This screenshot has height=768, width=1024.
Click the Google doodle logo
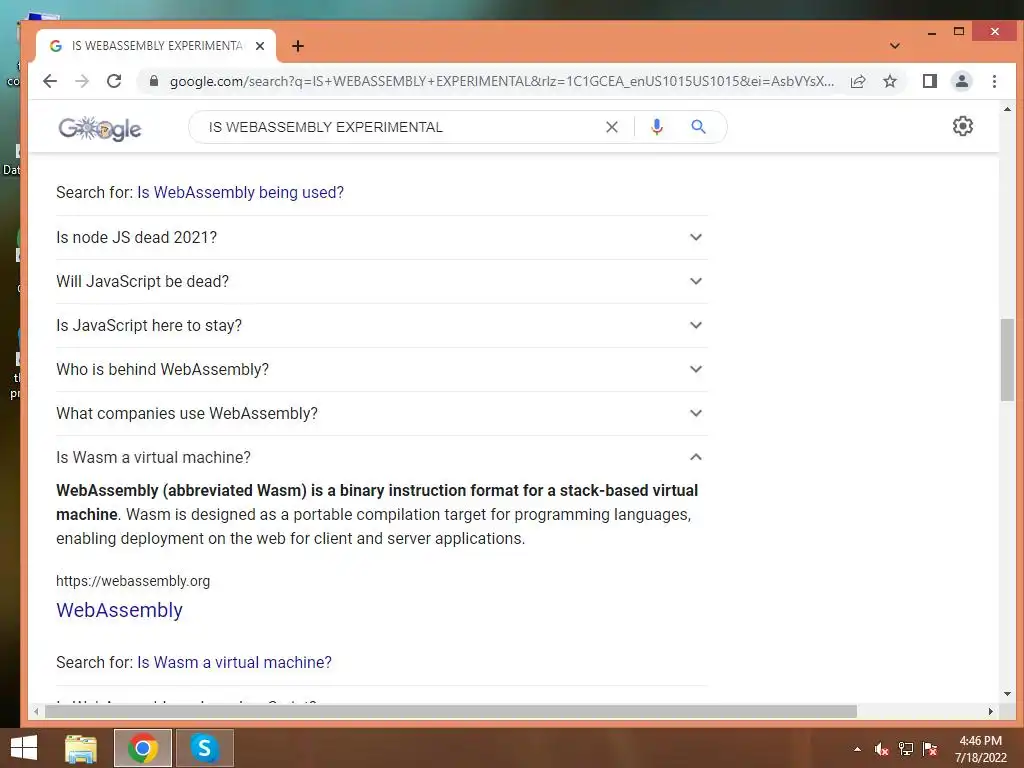point(100,128)
